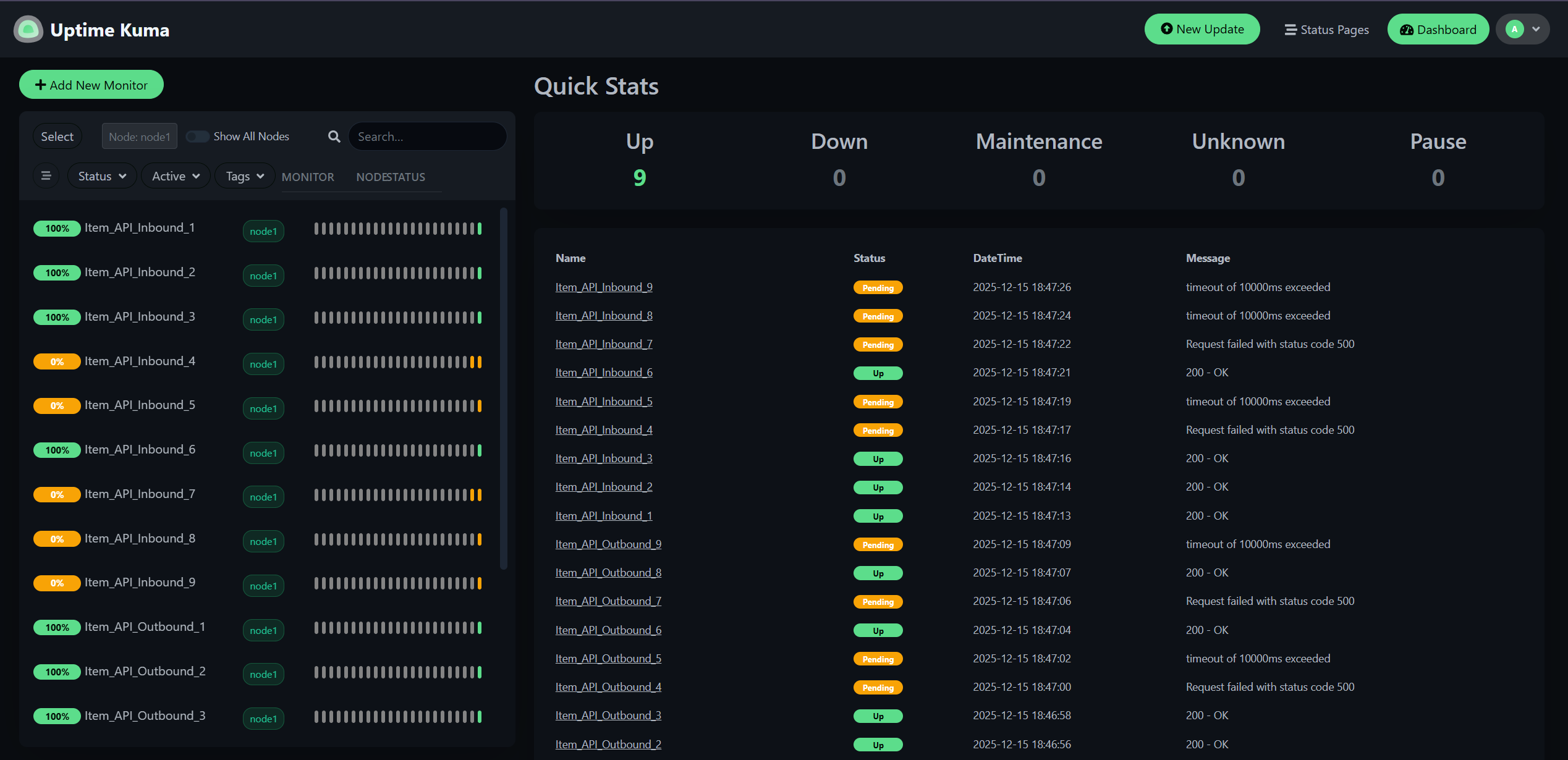
Task: Click the 0% badge of Item_API_Inbound_7
Action: (x=57, y=494)
